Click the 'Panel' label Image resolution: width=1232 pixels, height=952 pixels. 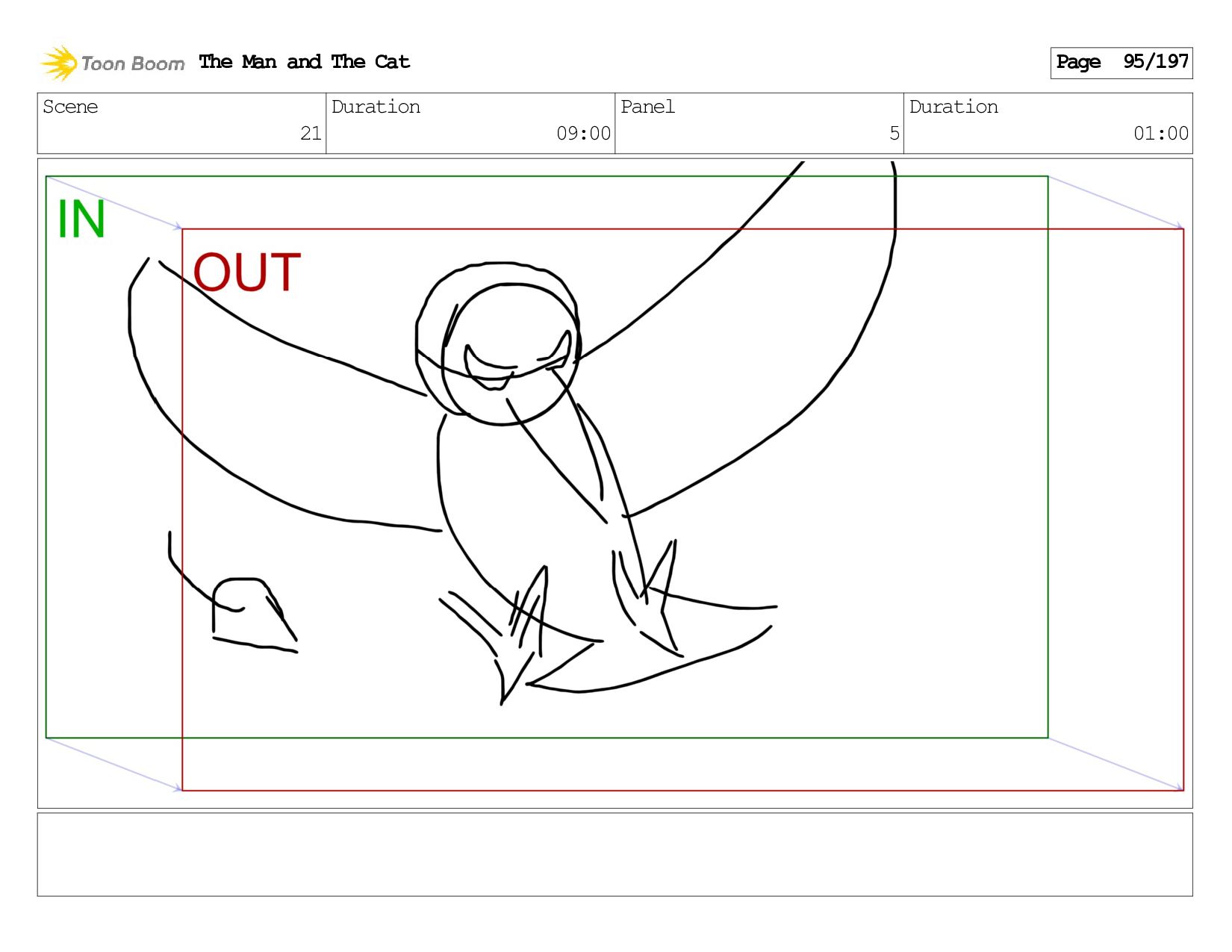(647, 107)
